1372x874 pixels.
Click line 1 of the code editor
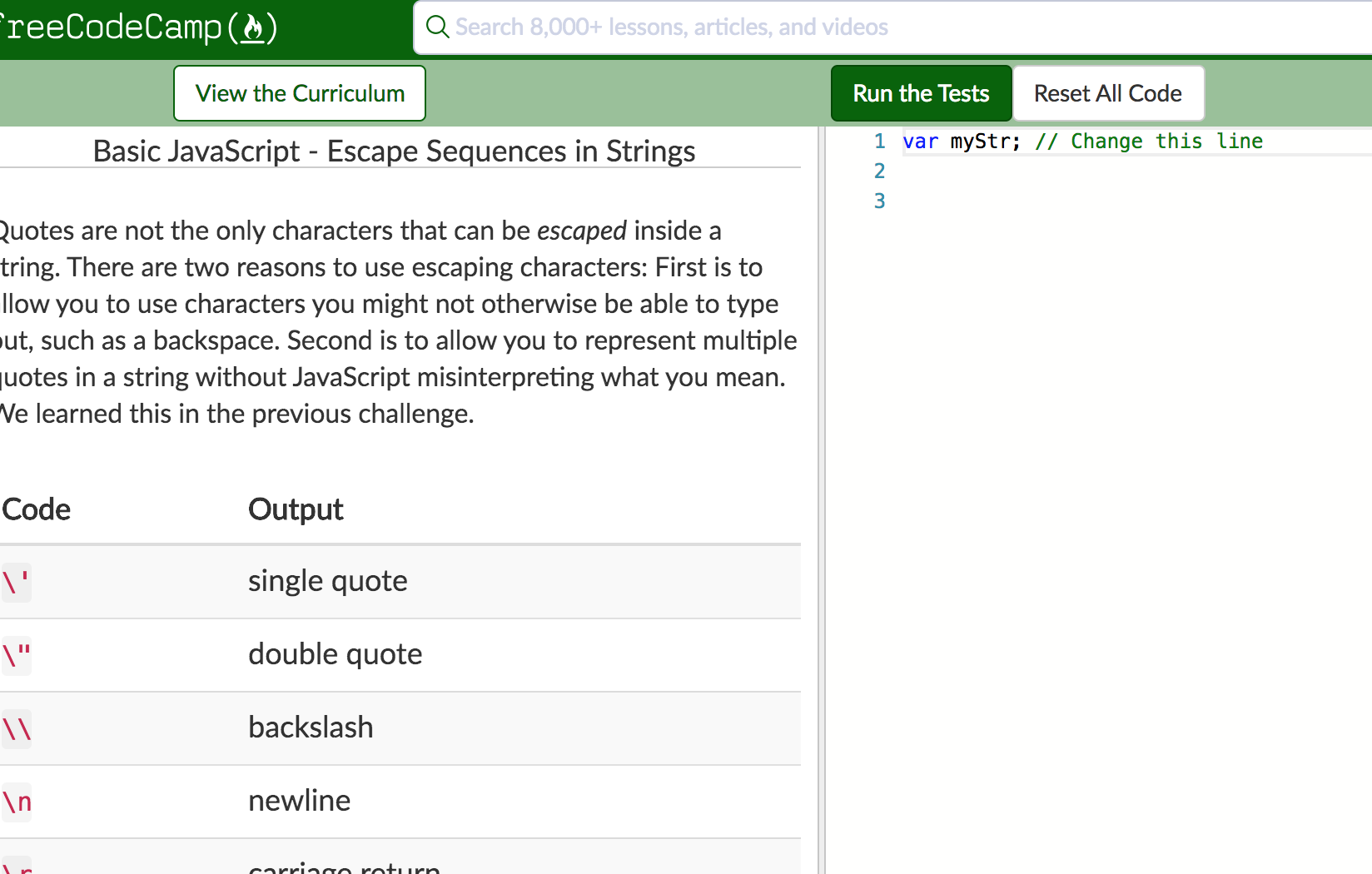1136,142
